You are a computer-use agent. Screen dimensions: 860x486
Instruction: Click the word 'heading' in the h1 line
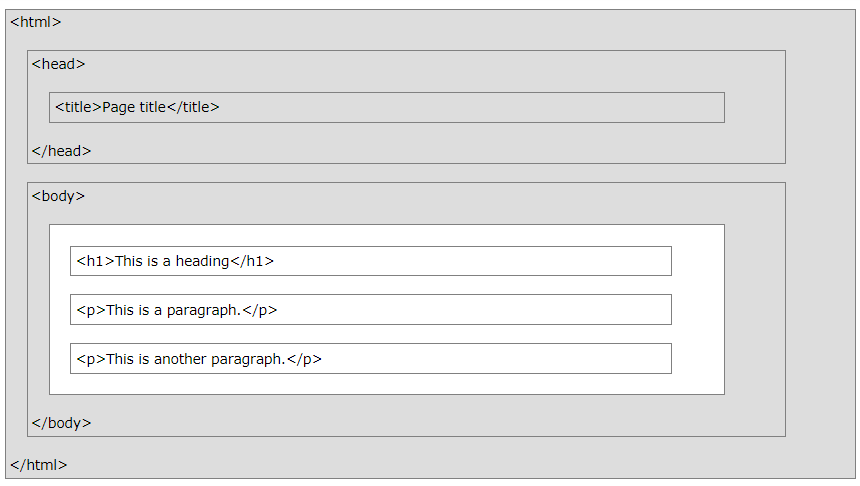(202, 261)
